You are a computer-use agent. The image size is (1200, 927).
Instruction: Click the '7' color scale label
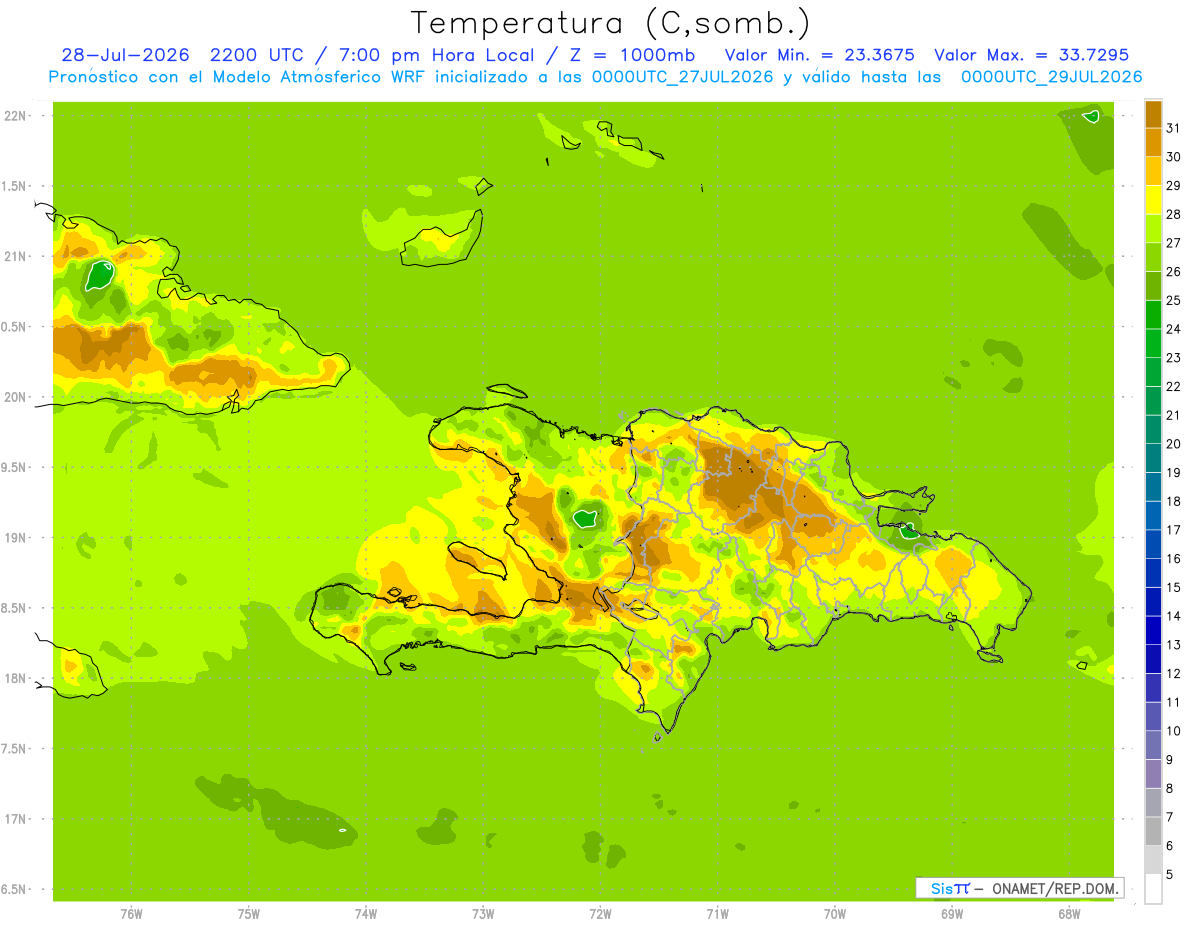1170,818
